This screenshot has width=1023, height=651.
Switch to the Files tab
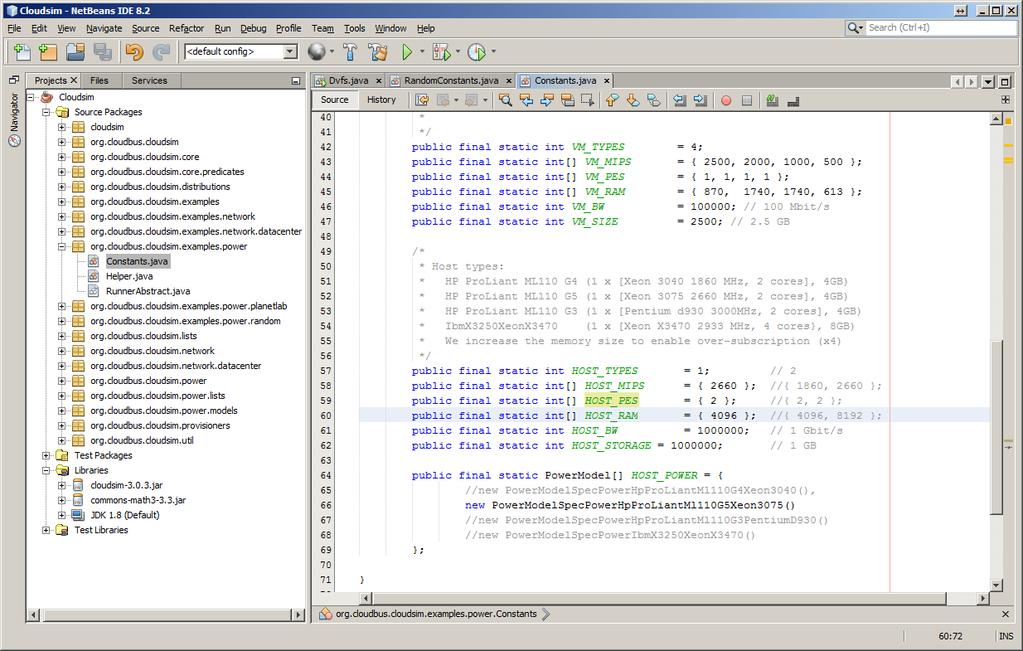(99, 80)
